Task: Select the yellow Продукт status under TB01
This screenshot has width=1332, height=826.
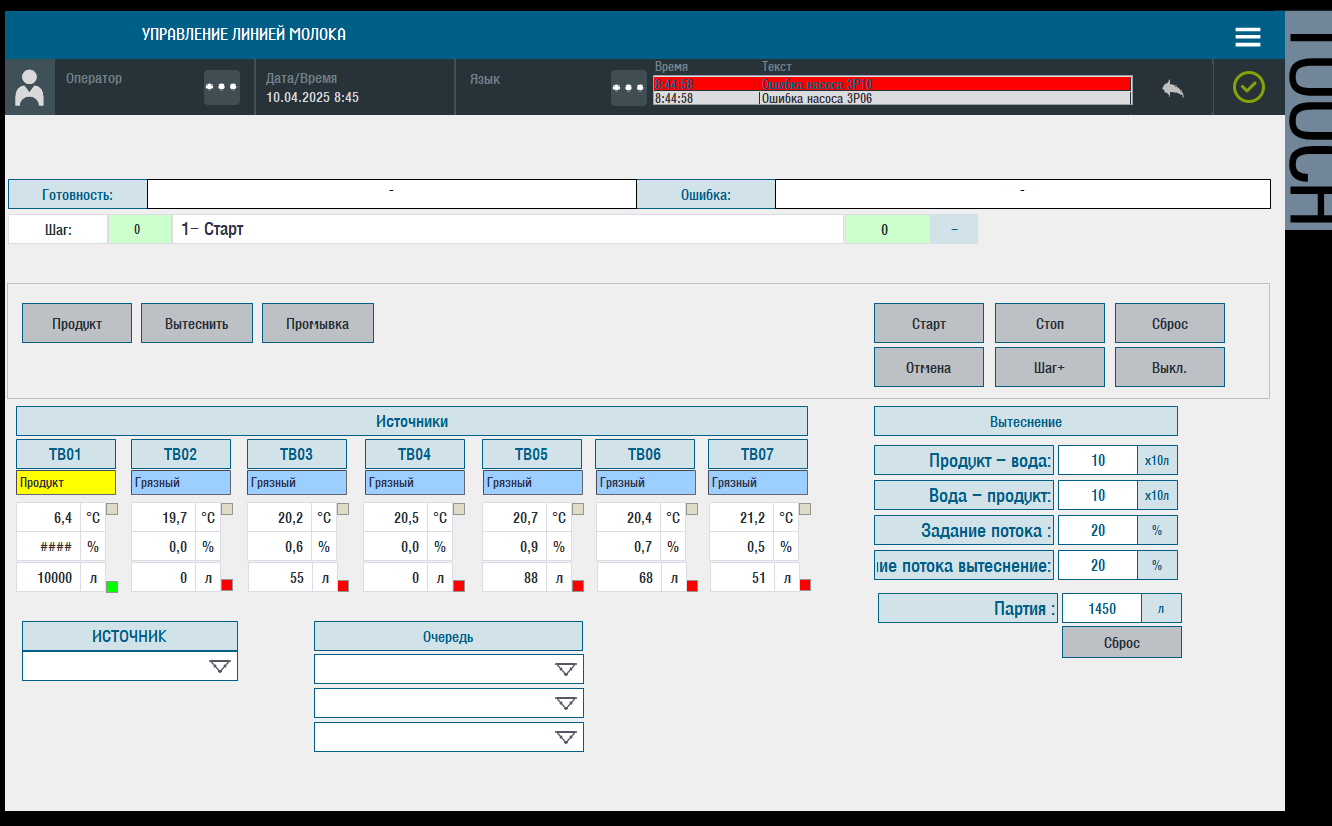Action: coord(65,482)
